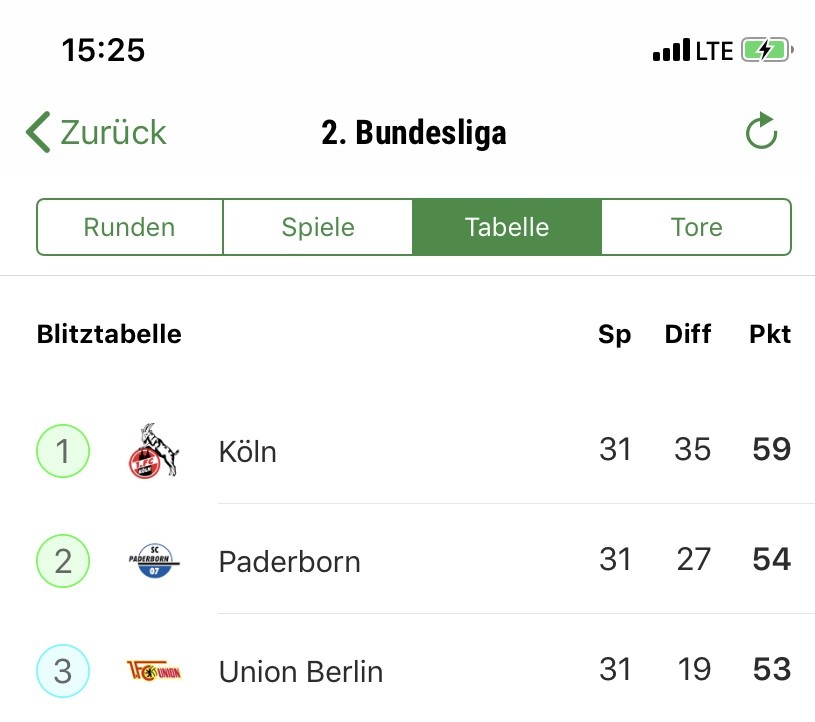Screen dimensions: 815x722
Task: Tap the rank 3 circle badge
Action: click(x=63, y=671)
